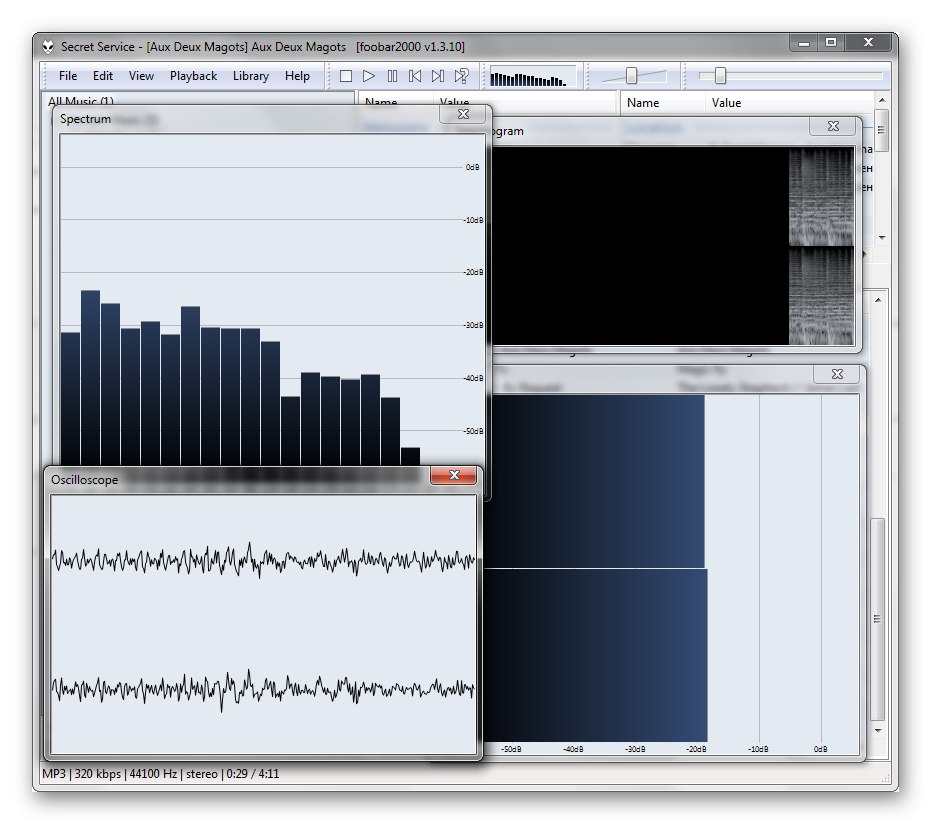Click the Stop playback button
Screen dimensions: 931x824
tap(346, 76)
